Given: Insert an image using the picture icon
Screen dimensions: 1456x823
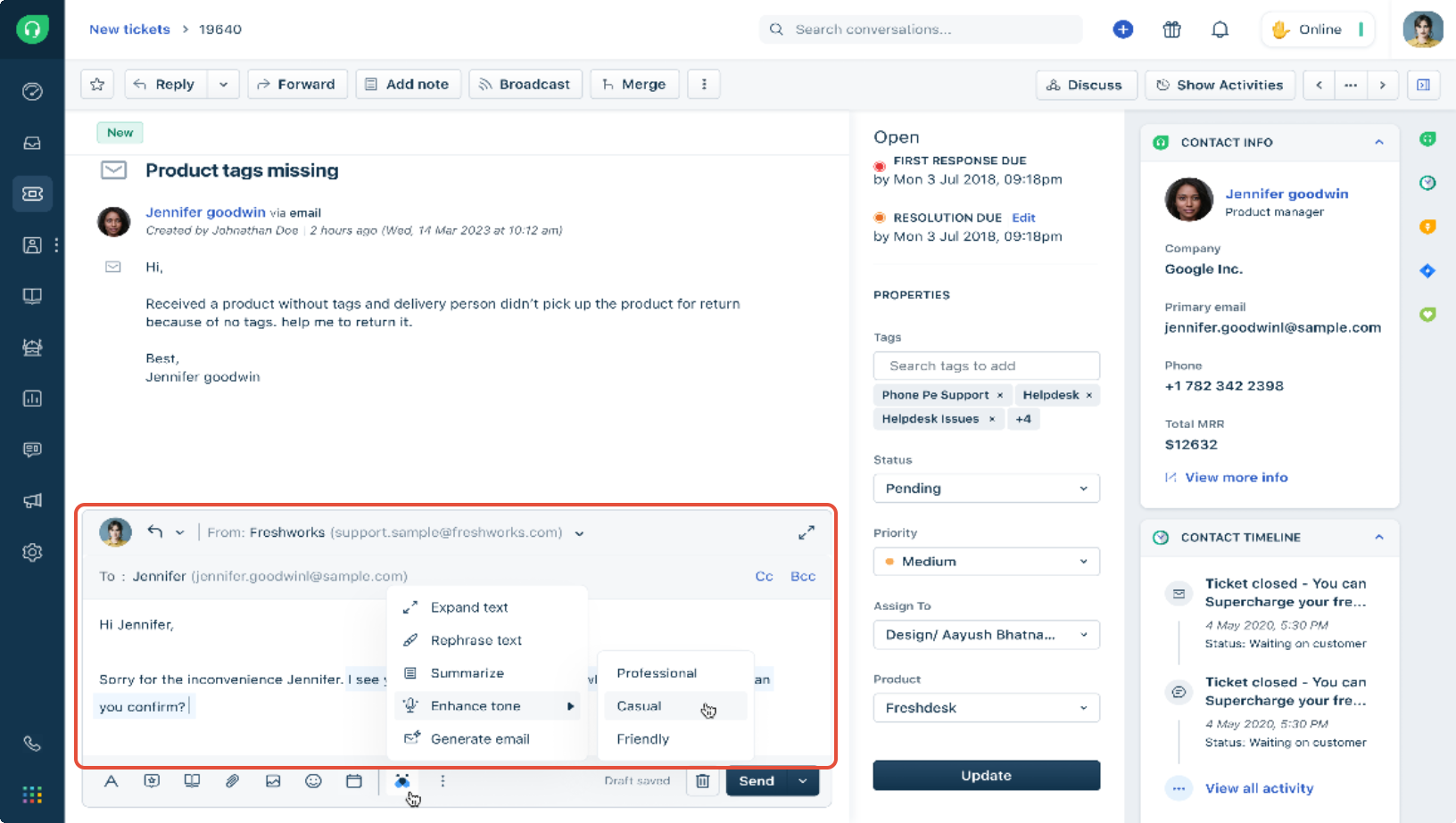Looking at the screenshot, I should pyautogui.click(x=273, y=781).
